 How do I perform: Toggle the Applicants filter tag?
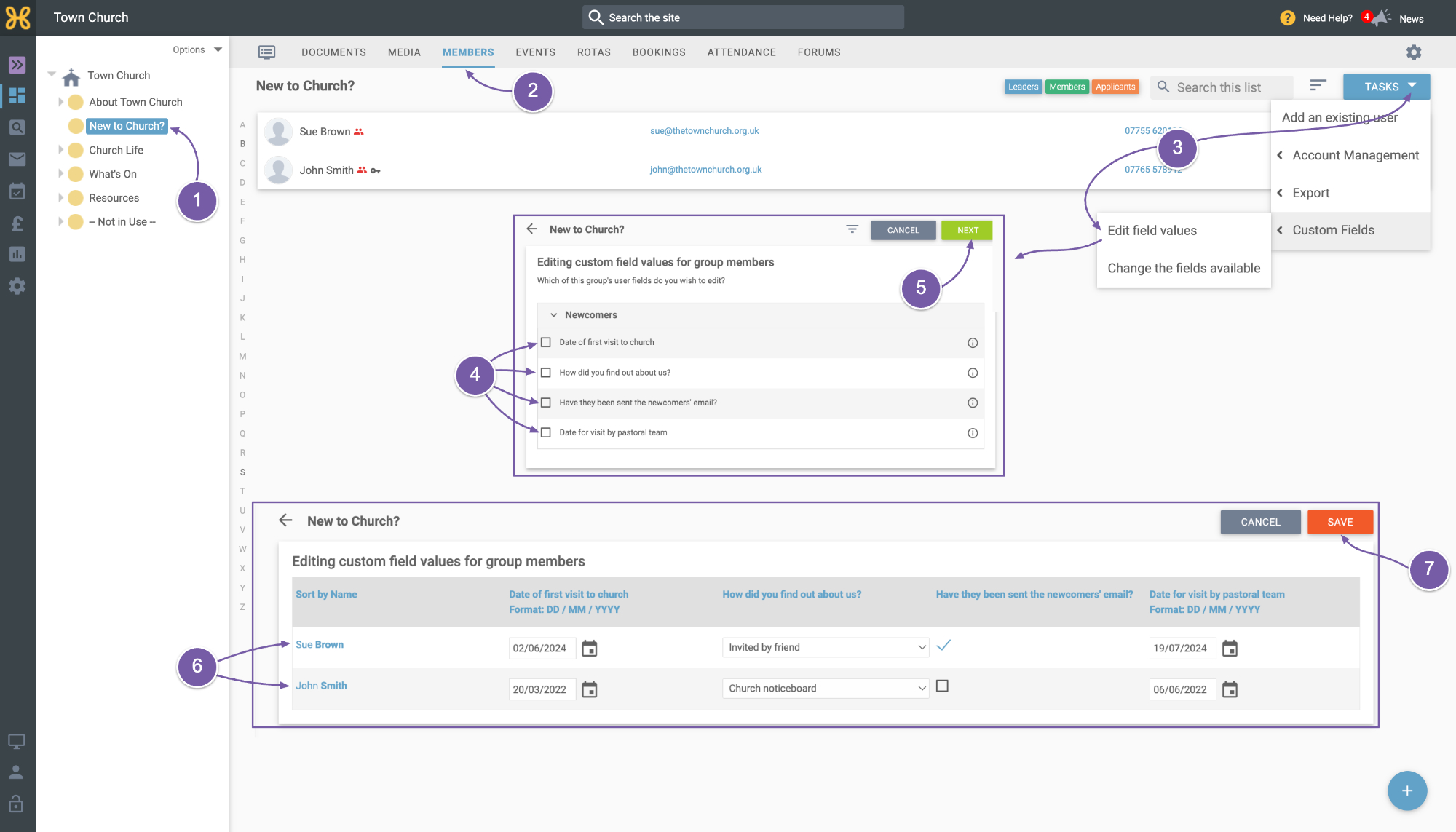pos(1115,87)
